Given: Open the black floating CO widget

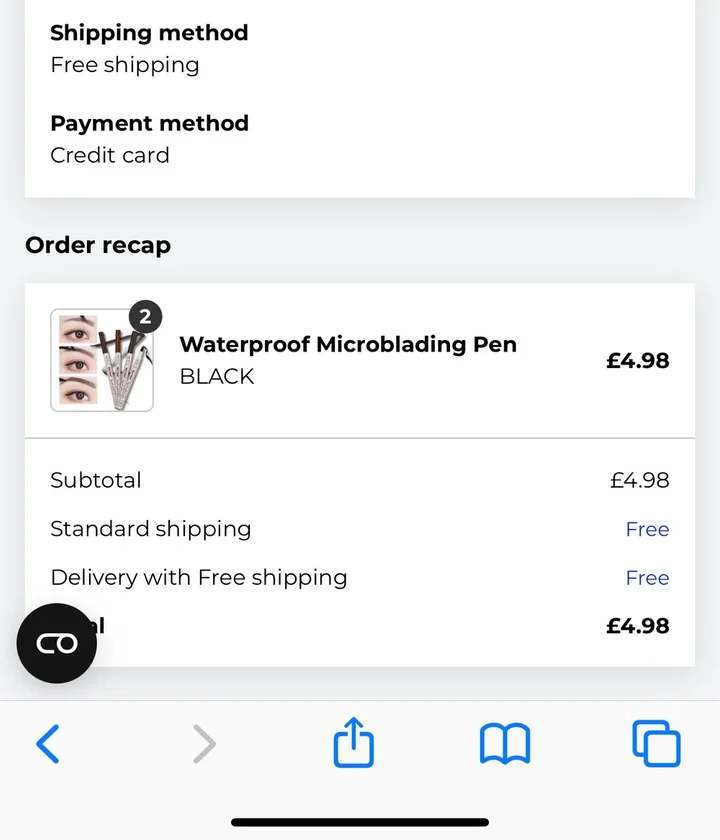Looking at the screenshot, I should (x=57, y=643).
